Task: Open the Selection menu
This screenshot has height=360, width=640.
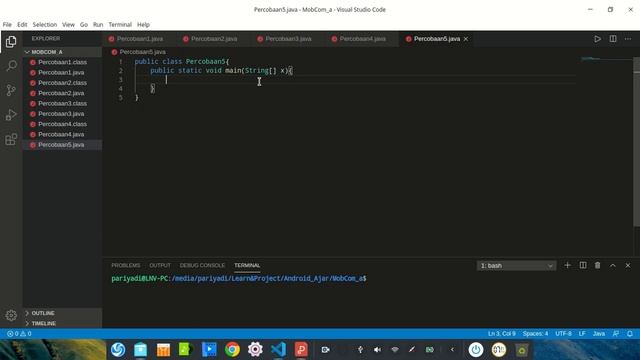Action: pos(44,24)
